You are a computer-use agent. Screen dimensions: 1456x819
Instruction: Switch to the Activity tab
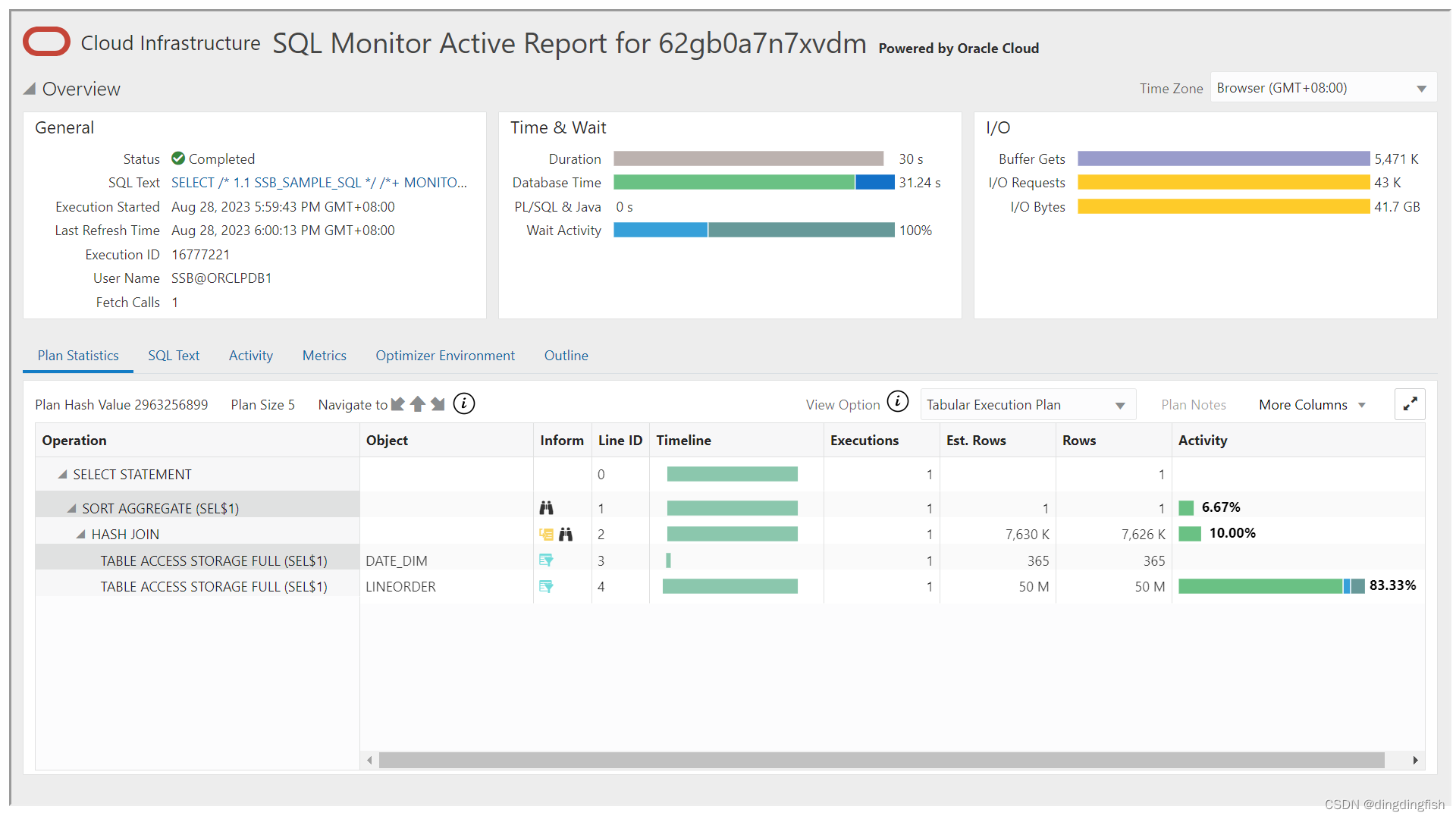[x=250, y=356]
